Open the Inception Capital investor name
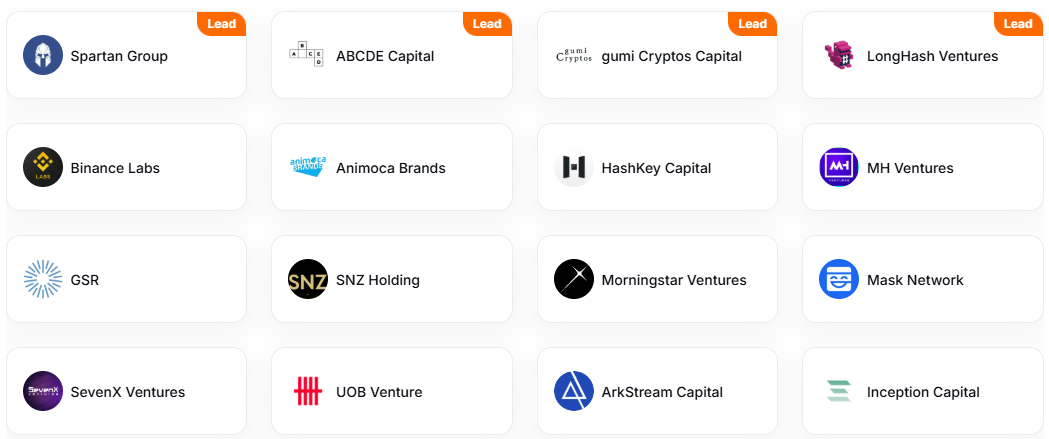Image resolution: width=1049 pixels, height=439 pixels. click(923, 392)
